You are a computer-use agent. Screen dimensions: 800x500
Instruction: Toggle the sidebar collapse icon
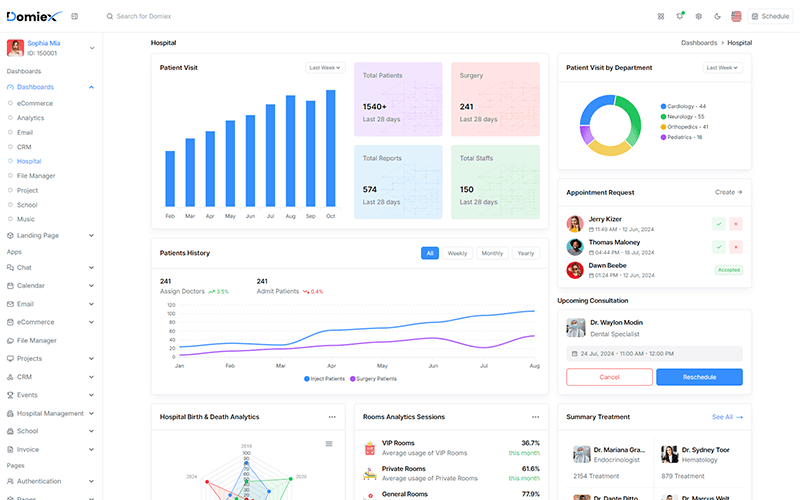(74, 16)
